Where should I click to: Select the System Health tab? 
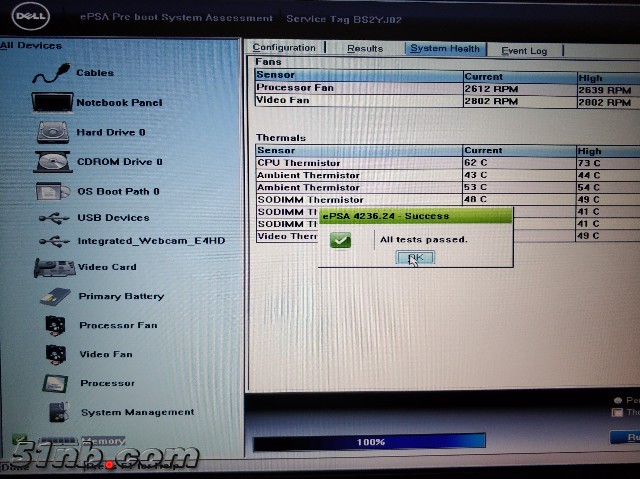tap(444, 48)
